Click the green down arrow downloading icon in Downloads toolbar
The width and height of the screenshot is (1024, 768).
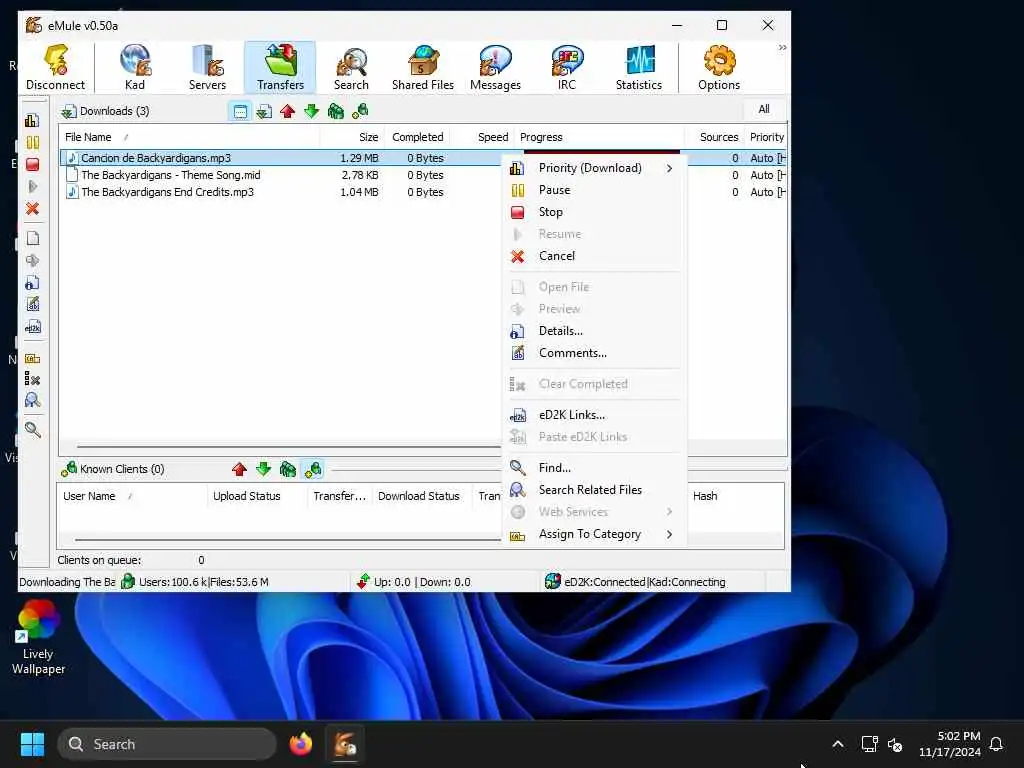point(312,112)
